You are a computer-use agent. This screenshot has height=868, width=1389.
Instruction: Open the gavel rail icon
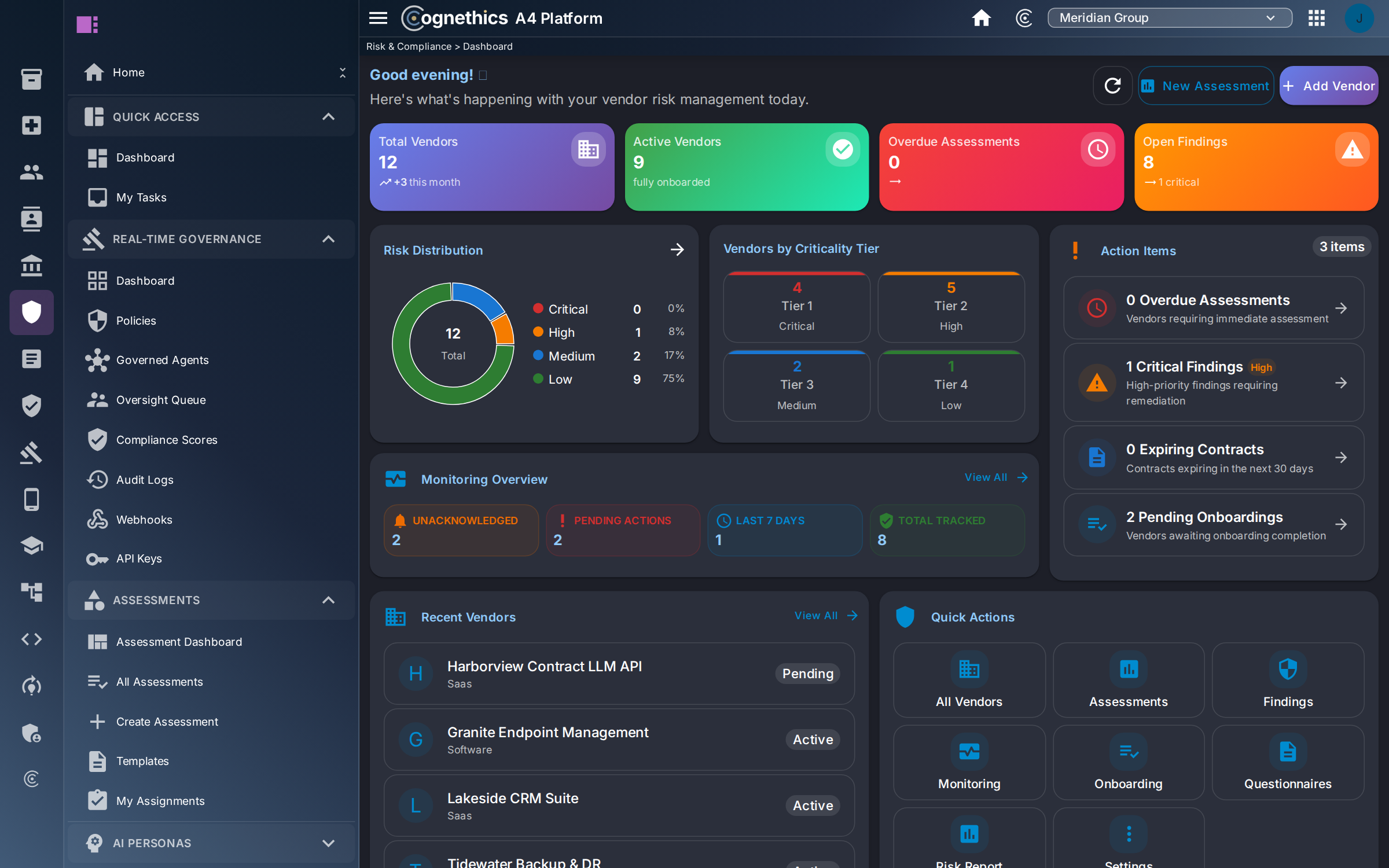click(31, 452)
